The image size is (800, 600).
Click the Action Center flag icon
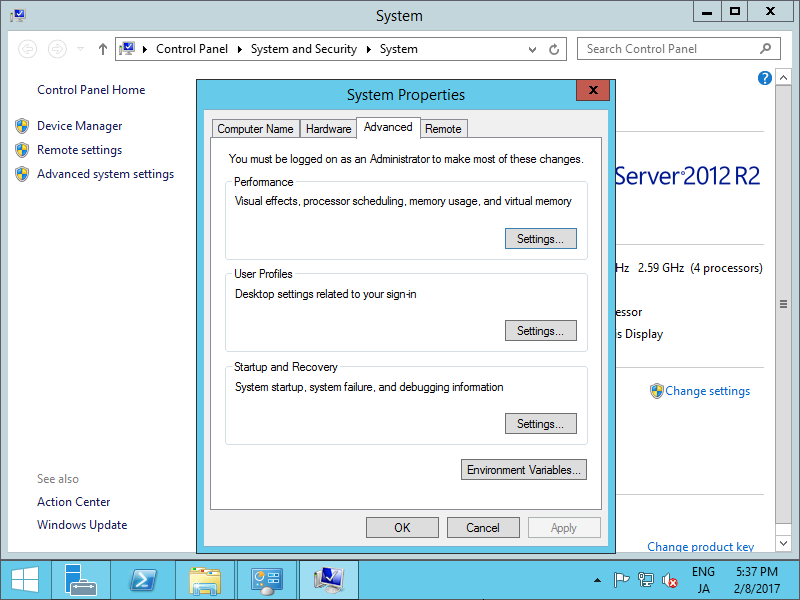click(622, 579)
